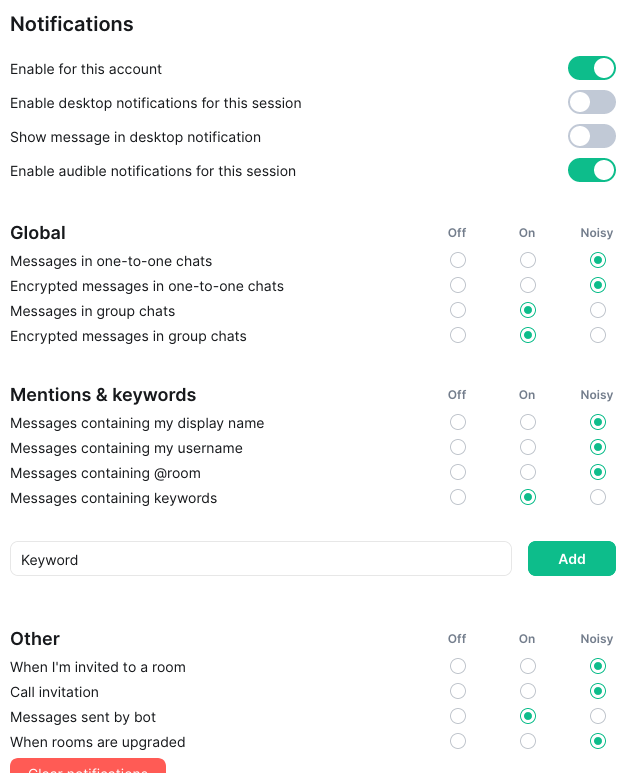Click the red Clear notifications button

point(88,766)
